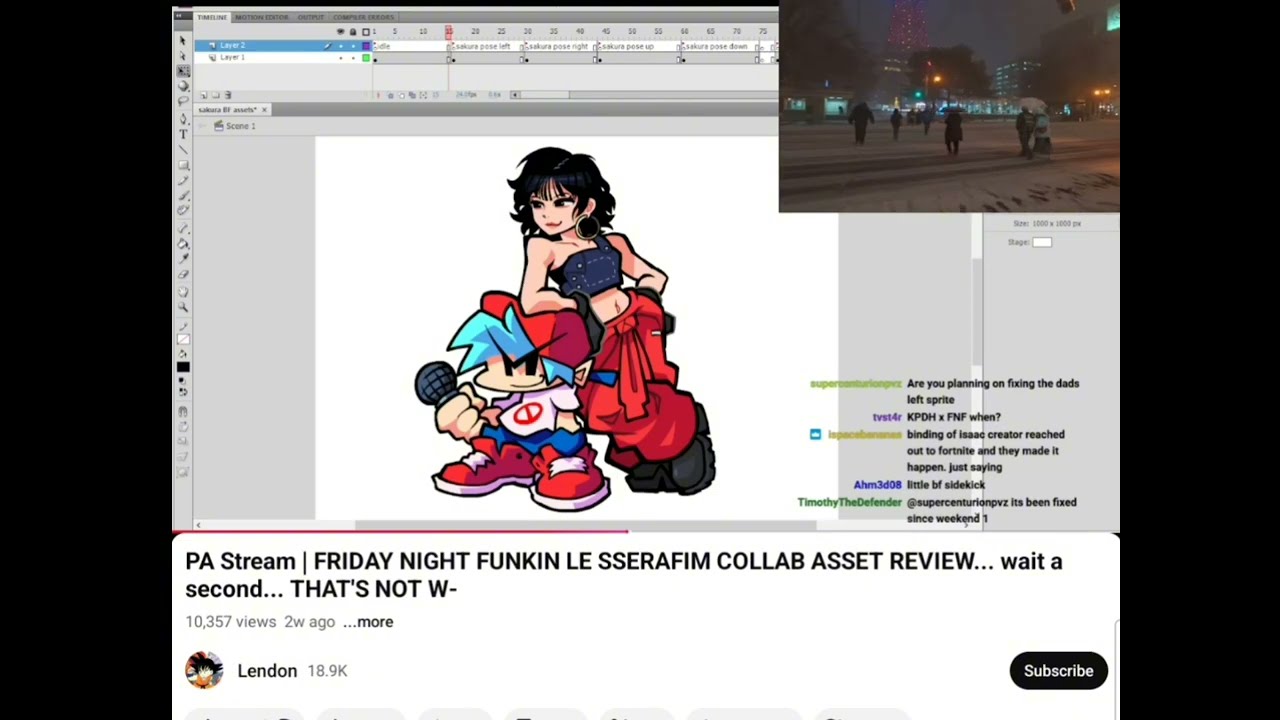
Task: Switch to the Compiler Errors tab
Action: pyautogui.click(x=363, y=17)
